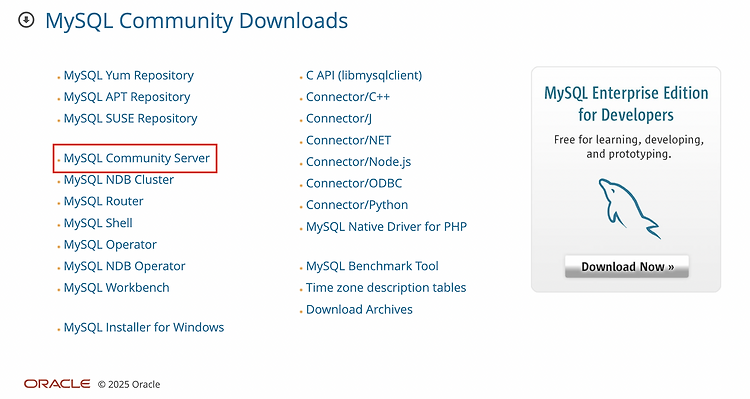The height and width of the screenshot is (399, 750).
Task: Open the MySQL NDB Operator link
Action: click(x=124, y=266)
